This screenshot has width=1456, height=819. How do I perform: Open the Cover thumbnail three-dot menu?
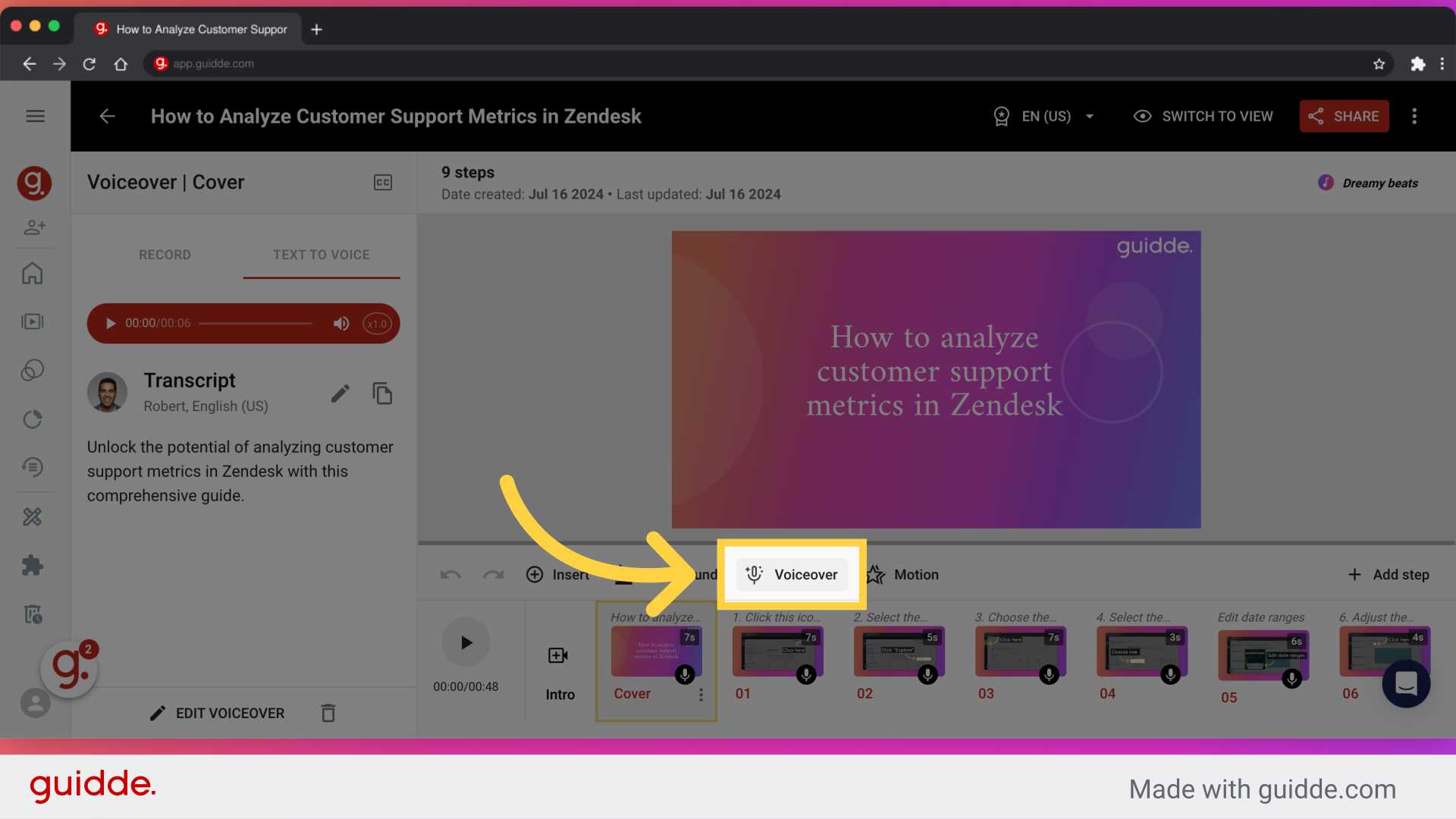click(x=701, y=695)
